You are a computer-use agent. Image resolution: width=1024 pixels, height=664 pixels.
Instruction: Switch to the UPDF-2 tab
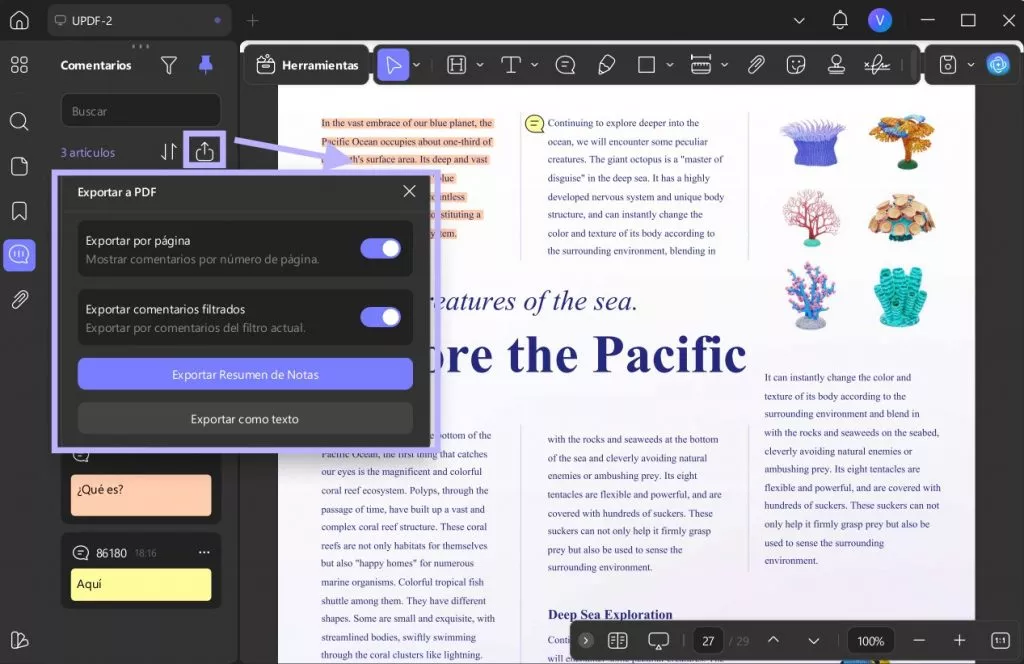click(138, 20)
